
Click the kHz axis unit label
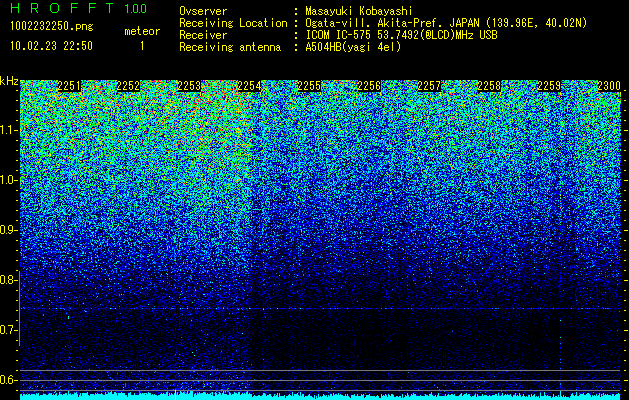[9, 81]
